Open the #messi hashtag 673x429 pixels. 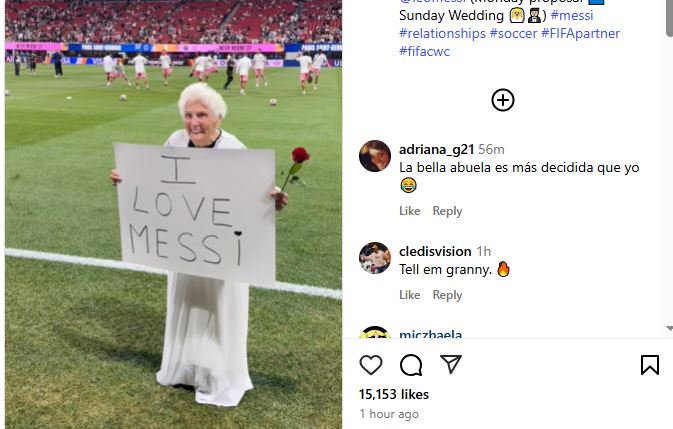tap(572, 15)
